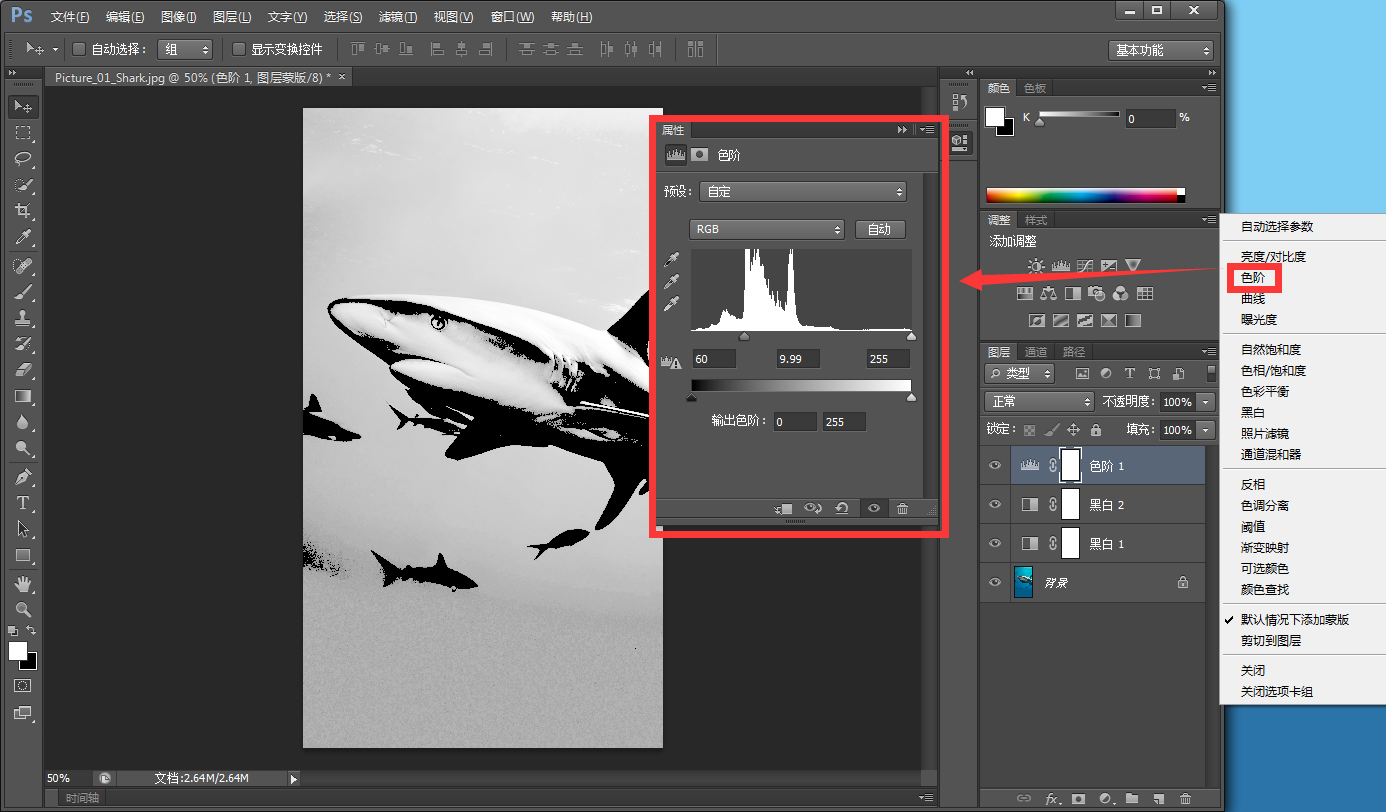Viewport: 1386px width, 812px height.
Task: Click the white highlight input slider under histogram
Action: (x=910, y=337)
